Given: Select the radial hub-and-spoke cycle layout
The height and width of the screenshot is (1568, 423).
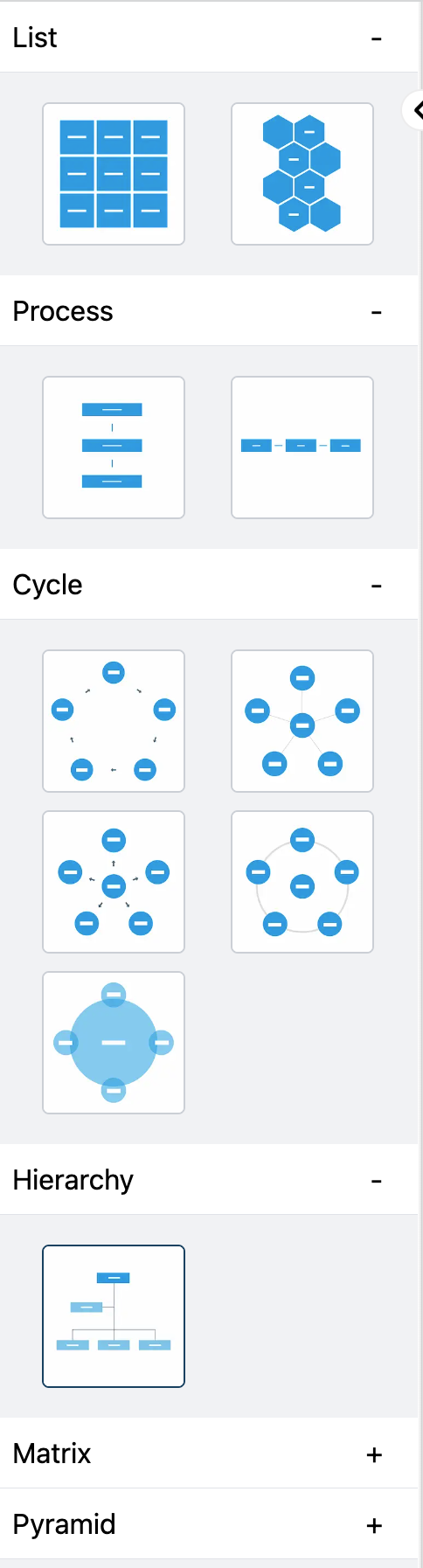Looking at the screenshot, I should coord(302,721).
